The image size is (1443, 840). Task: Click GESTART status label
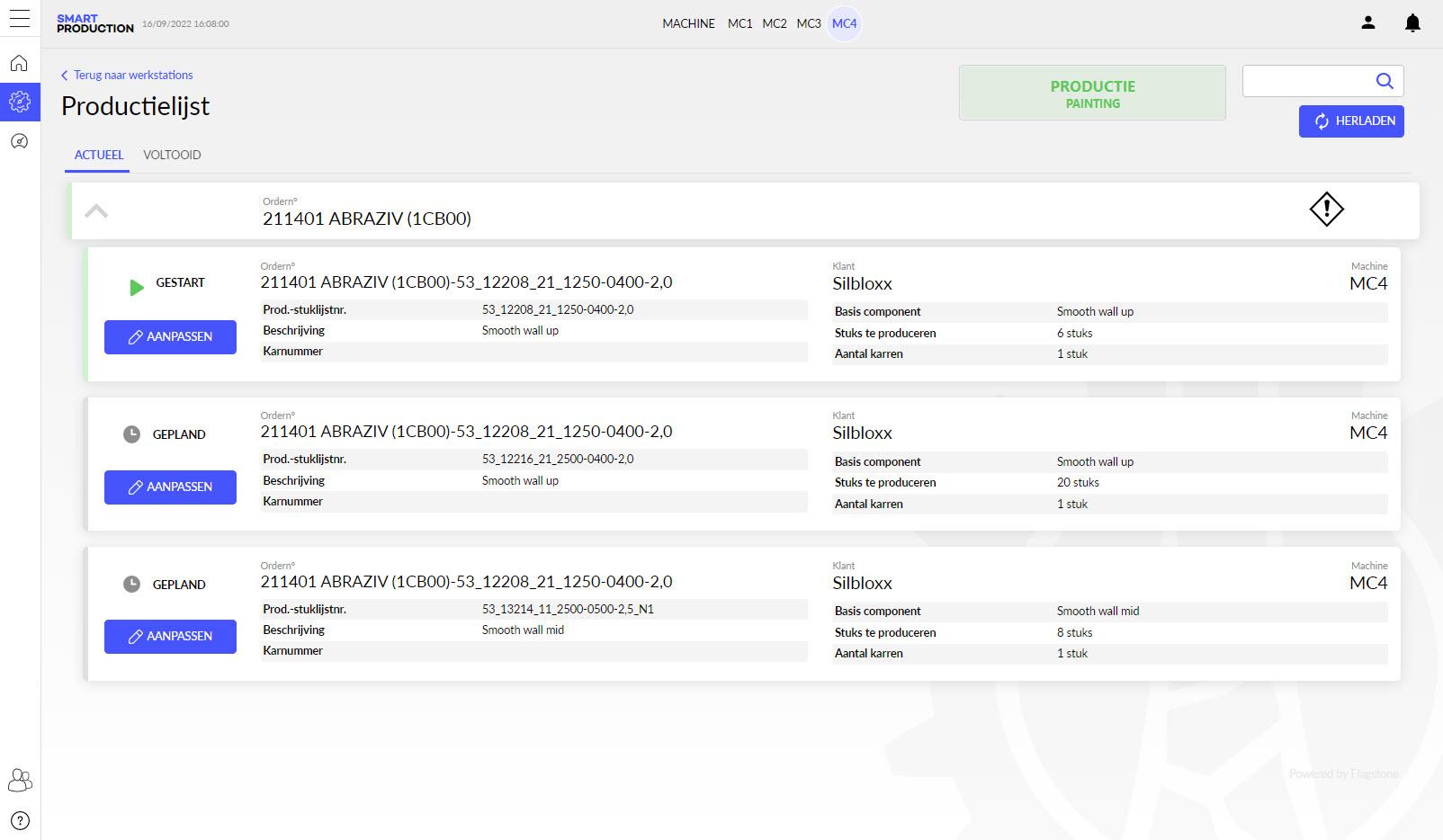pyautogui.click(x=180, y=282)
